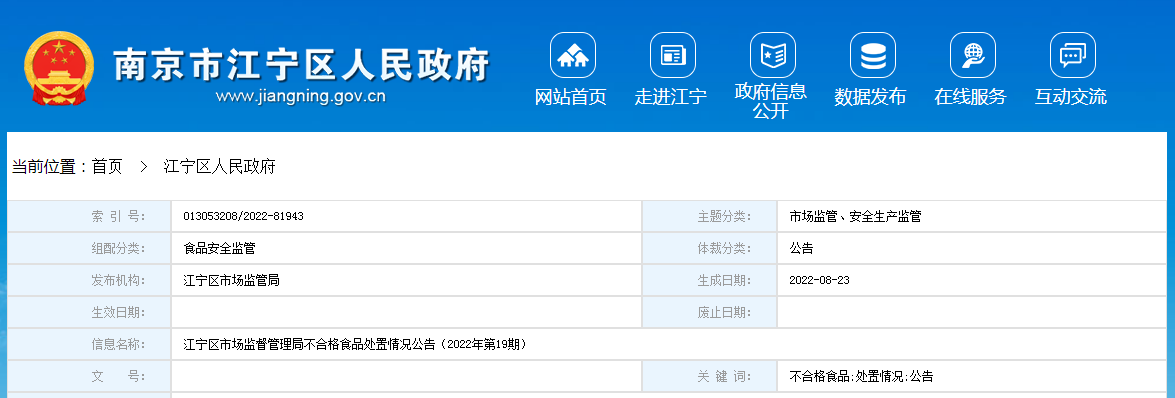
Task: Open the 走进江宁 newspaper icon
Action: click(x=673, y=55)
